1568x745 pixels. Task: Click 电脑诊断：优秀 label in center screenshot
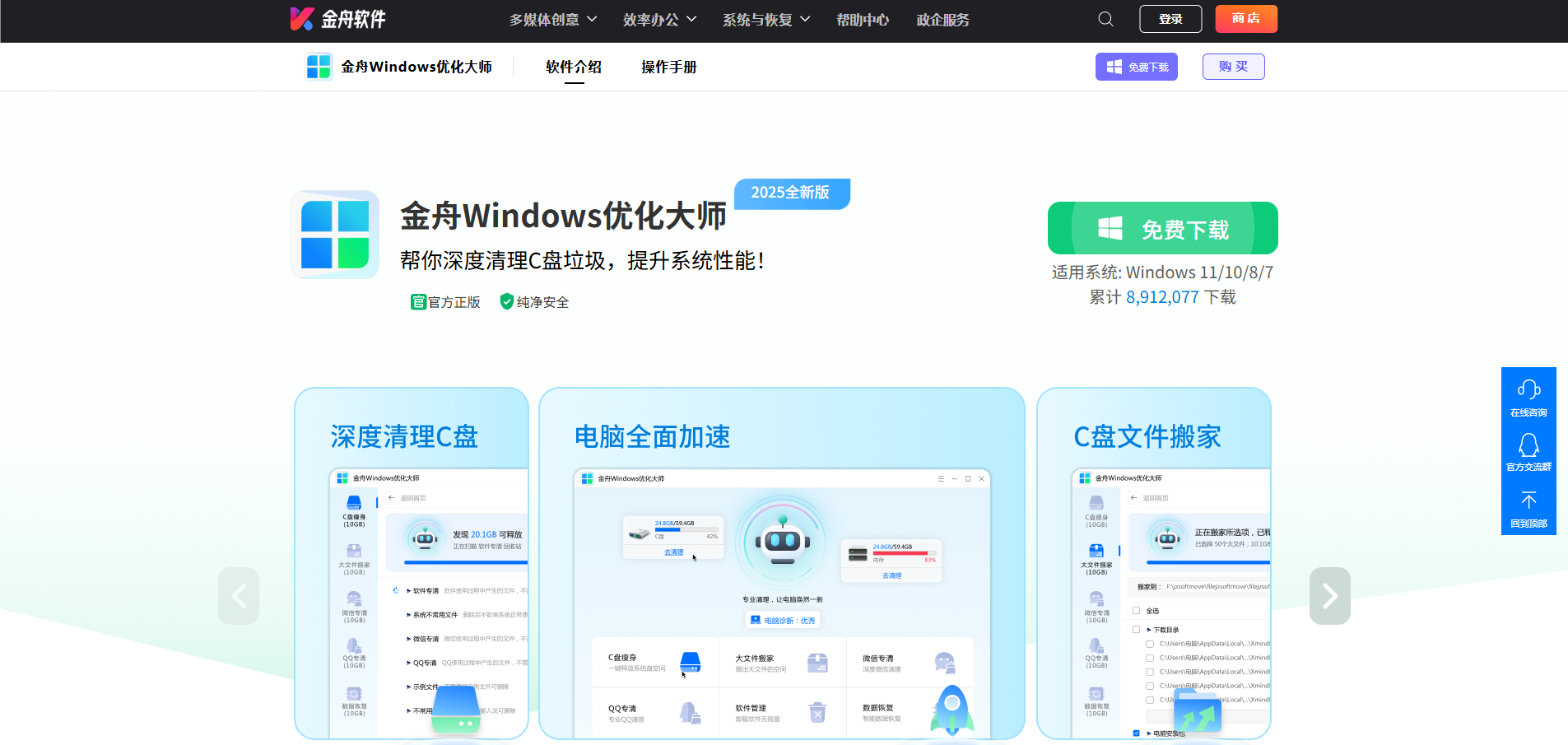click(x=782, y=620)
